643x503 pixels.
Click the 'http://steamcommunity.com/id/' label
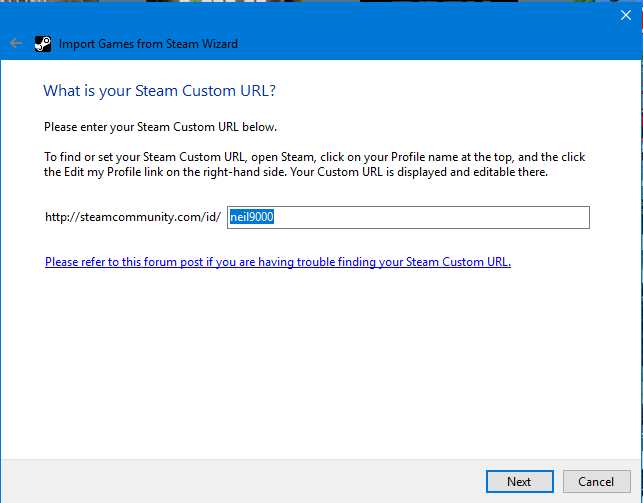pos(133,217)
